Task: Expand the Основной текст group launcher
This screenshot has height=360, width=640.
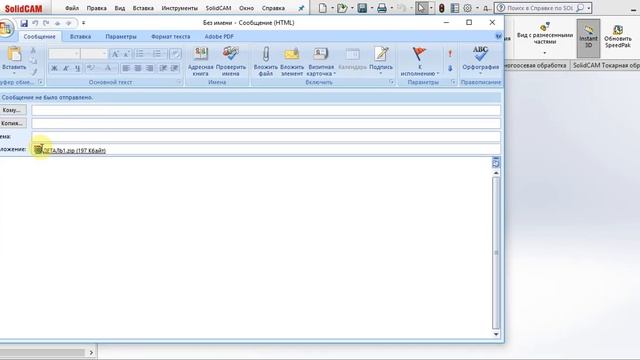Action: [x=179, y=82]
